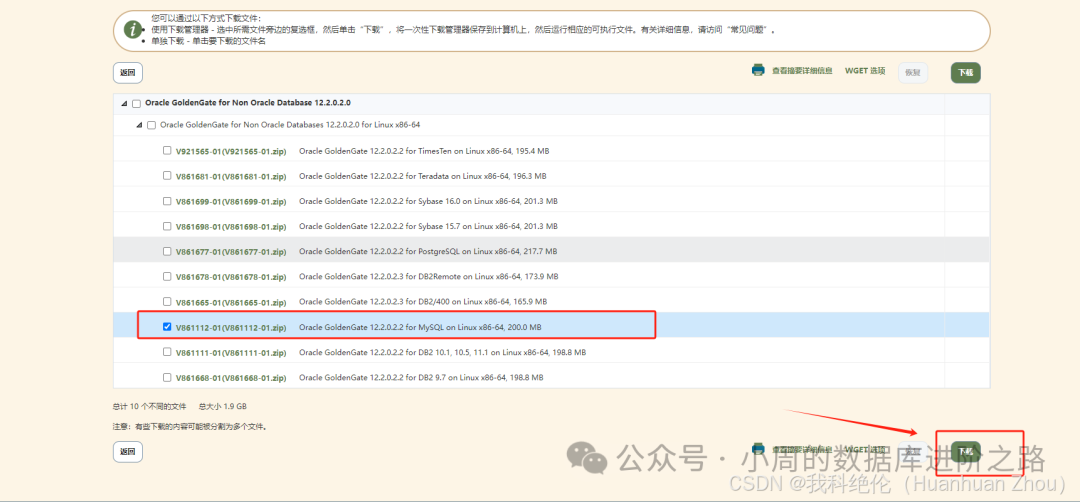The image size is (1080, 502).
Task: Click the '总计 10 个不同的文件' summary text
Action: tap(149, 406)
